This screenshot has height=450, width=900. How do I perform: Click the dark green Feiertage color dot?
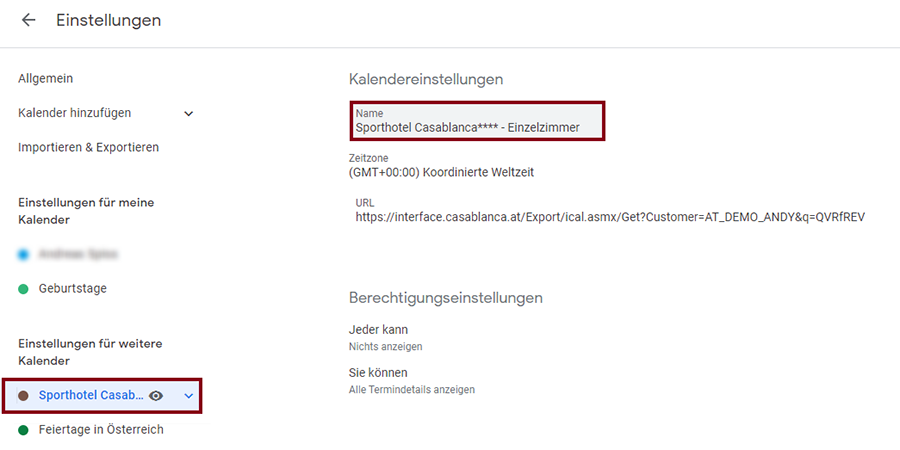[23, 430]
